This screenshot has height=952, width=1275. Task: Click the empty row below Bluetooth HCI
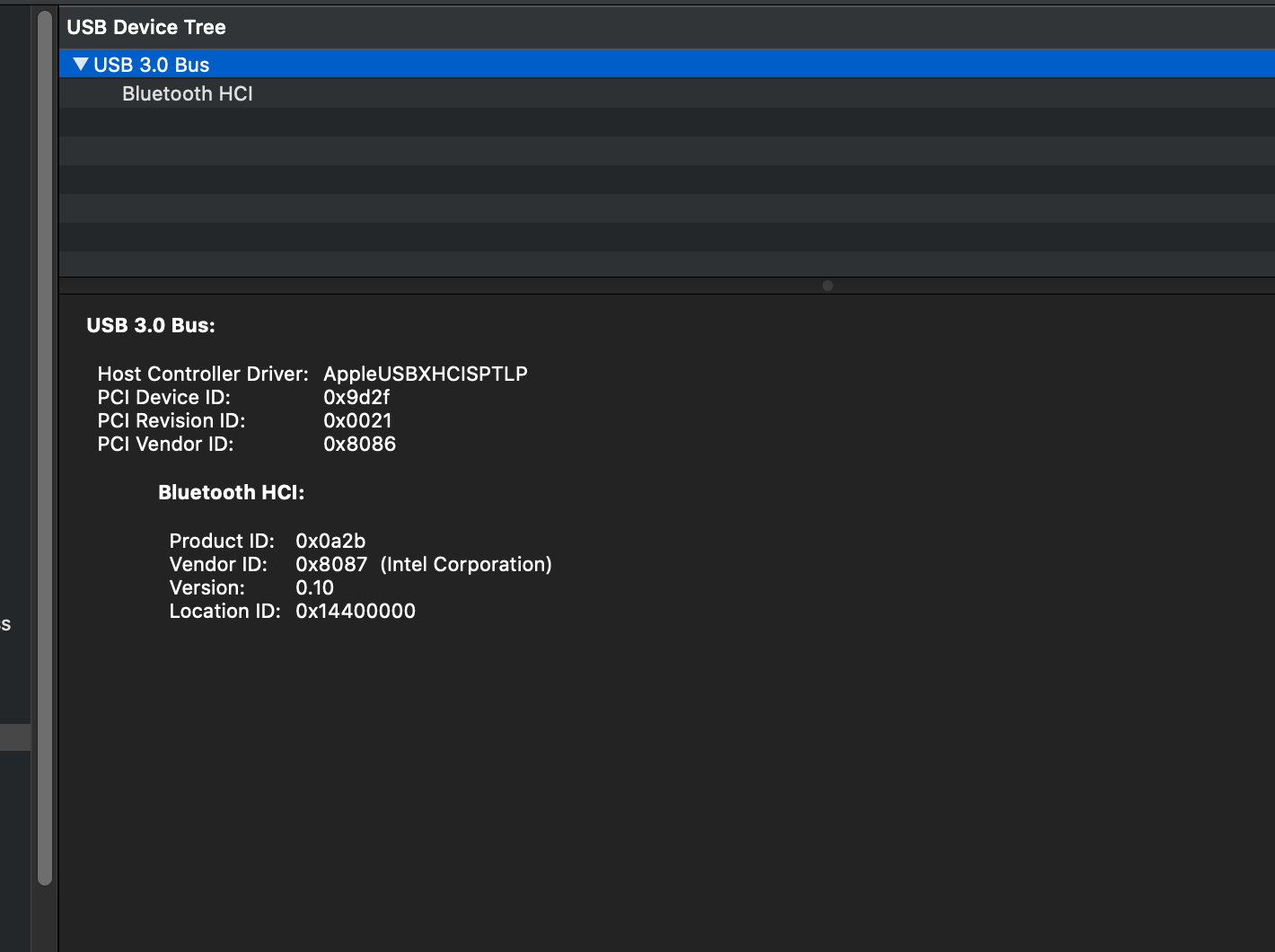pyautogui.click(x=359, y=121)
